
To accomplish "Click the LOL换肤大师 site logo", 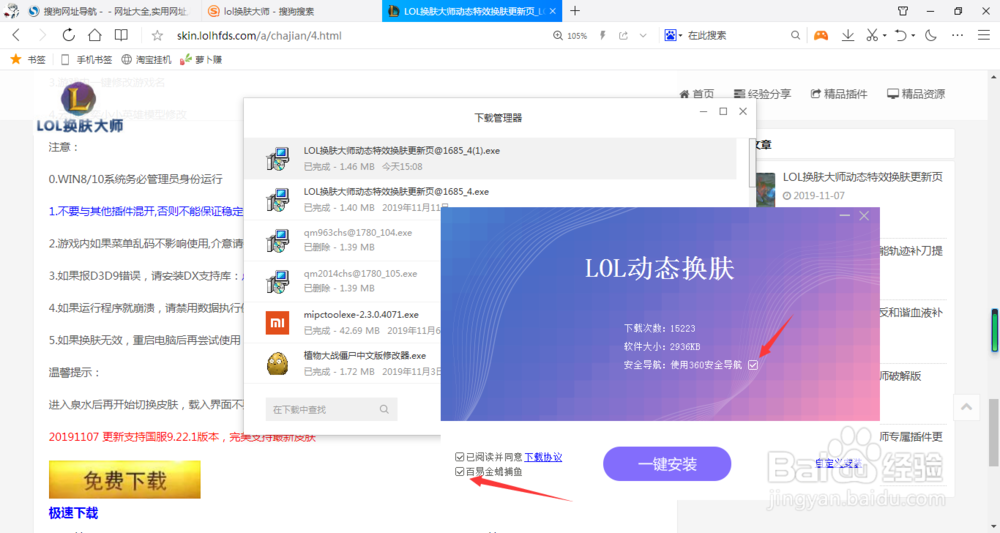I will pyautogui.click(x=80, y=107).
